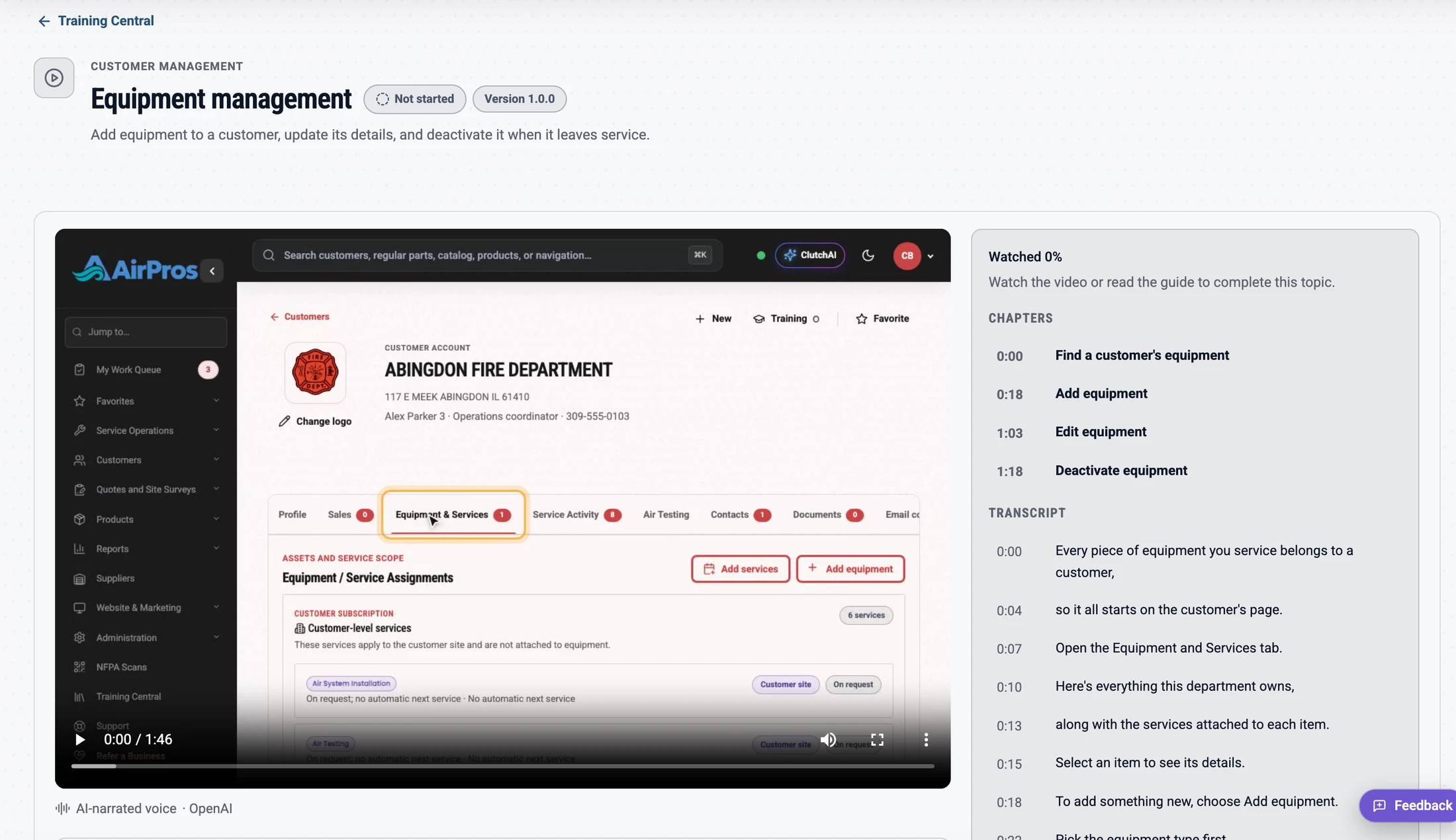This screenshot has width=1456, height=840.
Task: Click the Version 1.0.0 badge
Action: tap(520, 99)
